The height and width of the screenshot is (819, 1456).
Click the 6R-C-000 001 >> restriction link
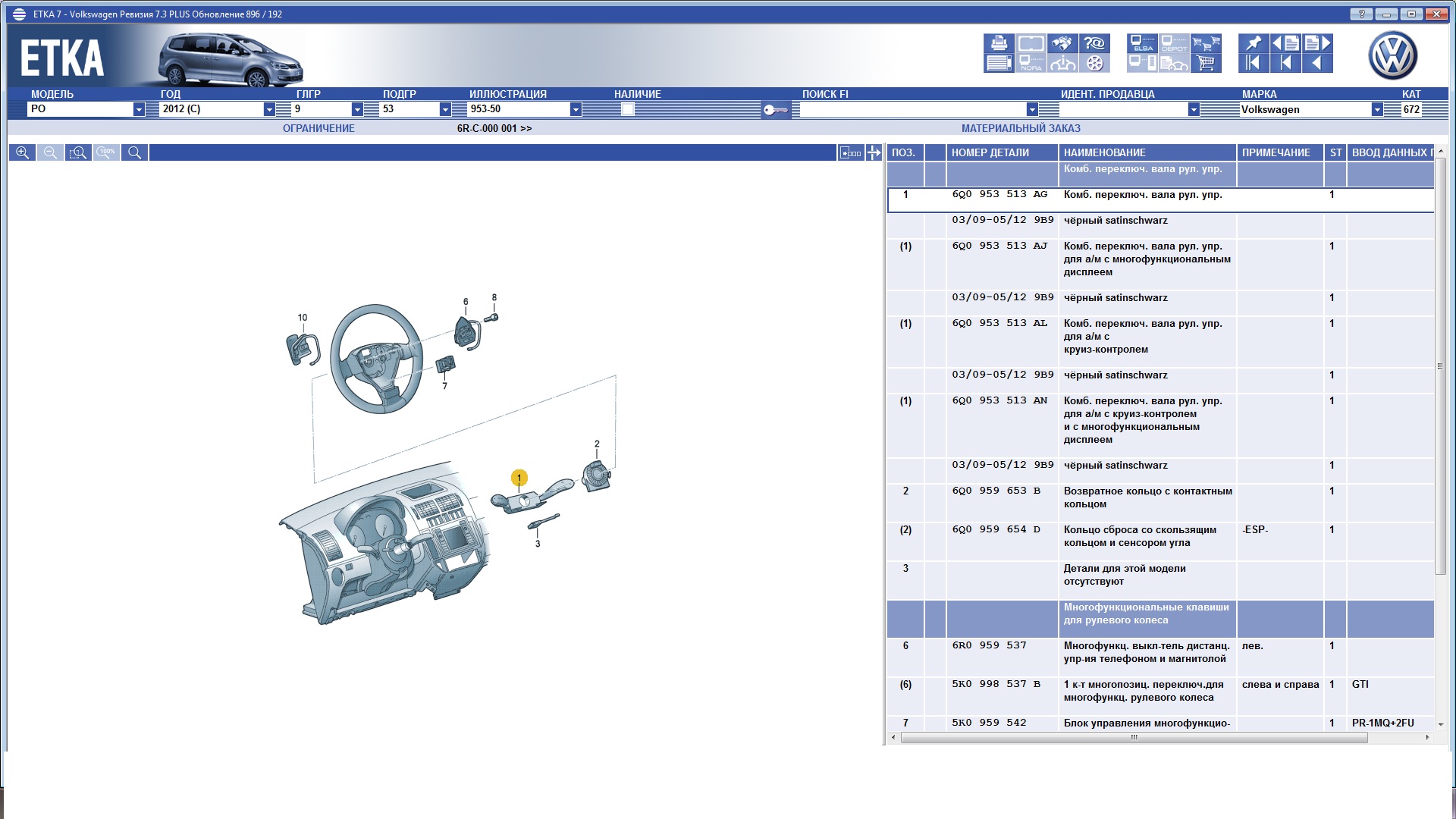coord(494,129)
